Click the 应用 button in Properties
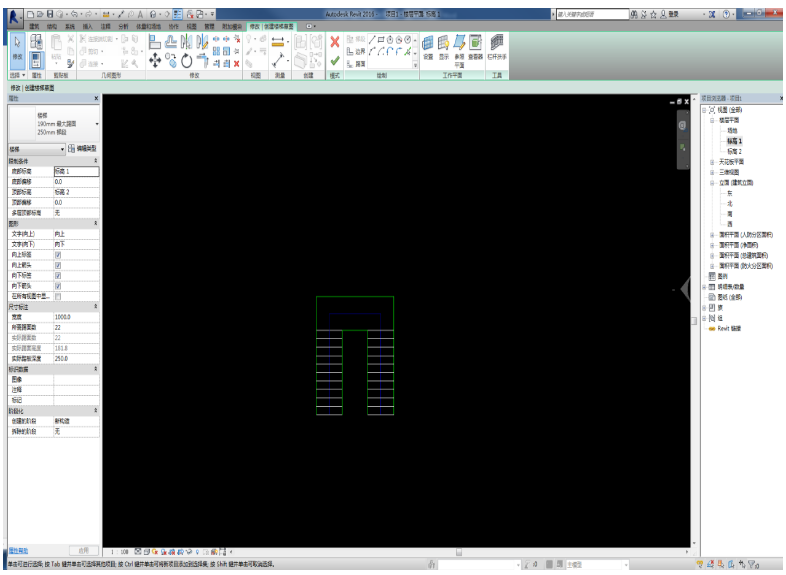 click(84, 549)
